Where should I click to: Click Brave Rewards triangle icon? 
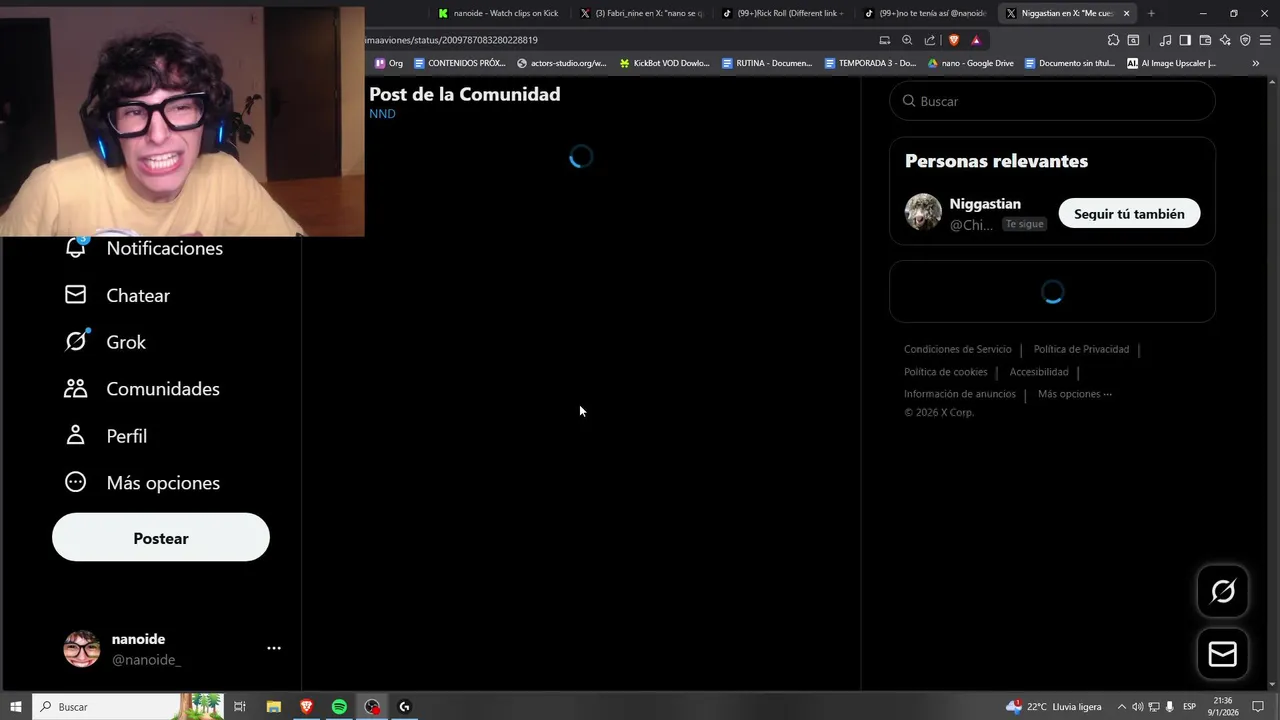coord(976,40)
